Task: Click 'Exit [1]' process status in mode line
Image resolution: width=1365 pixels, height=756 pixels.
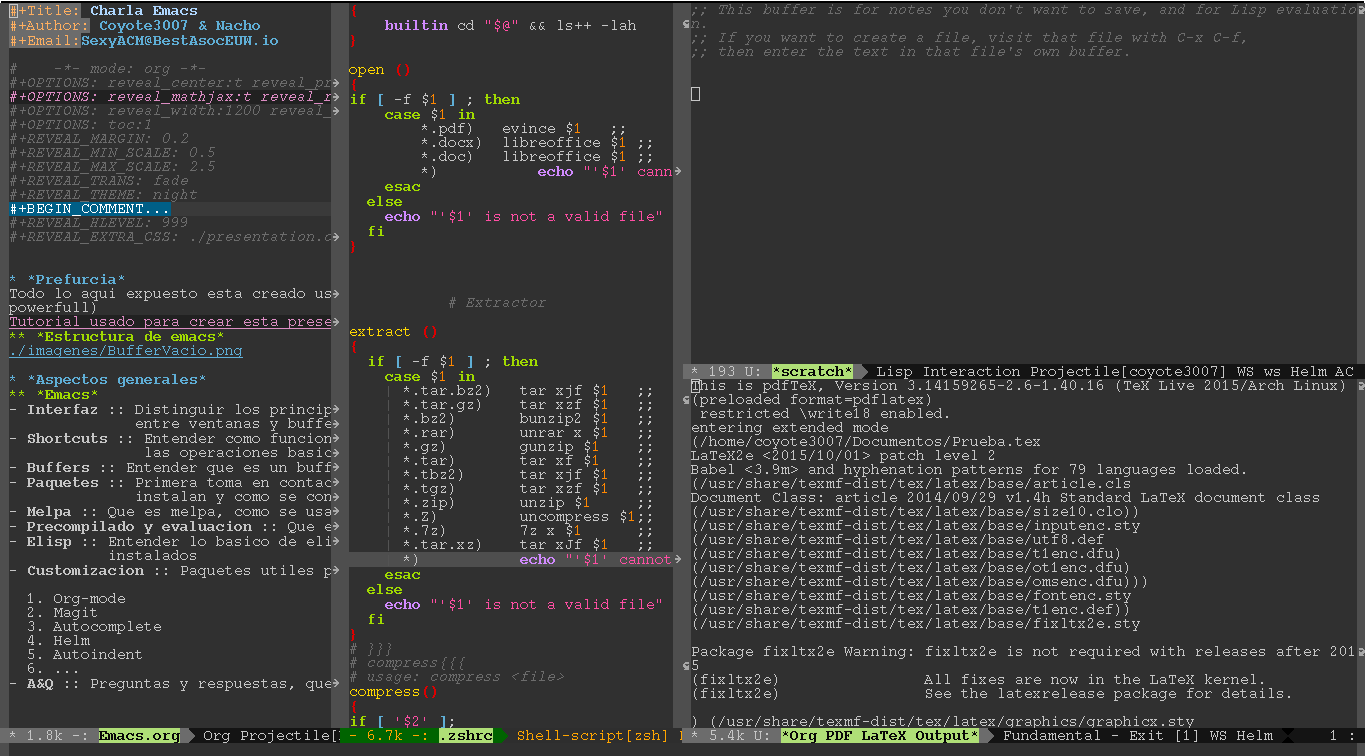Action: pyautogui.click(x=1164, y=736)
